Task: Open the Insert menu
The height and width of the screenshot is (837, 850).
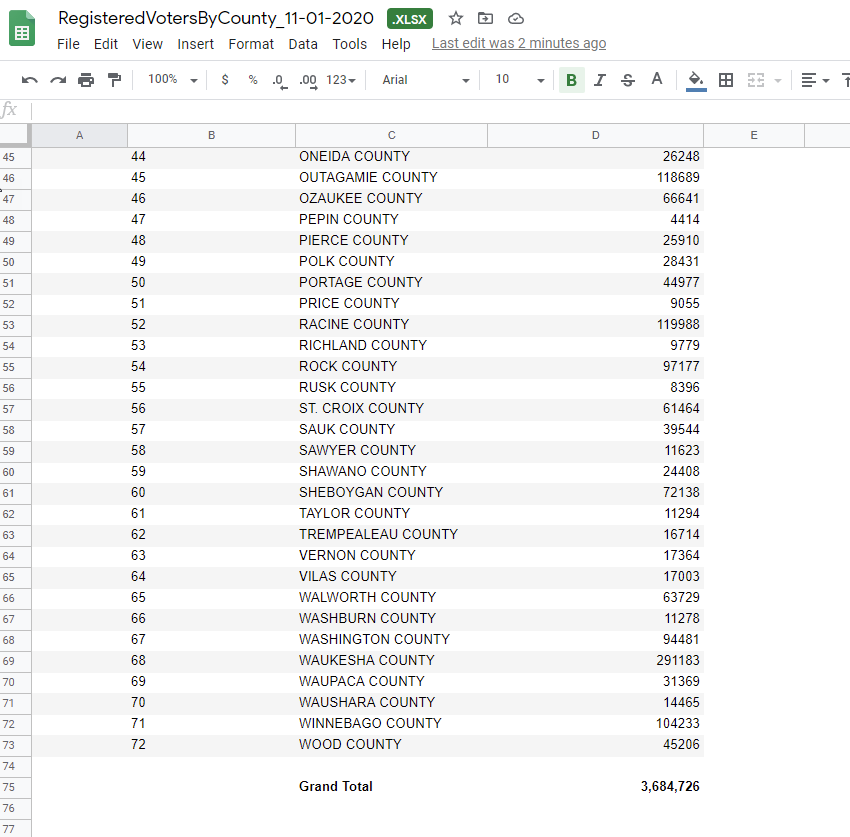Action: (195, 44)
